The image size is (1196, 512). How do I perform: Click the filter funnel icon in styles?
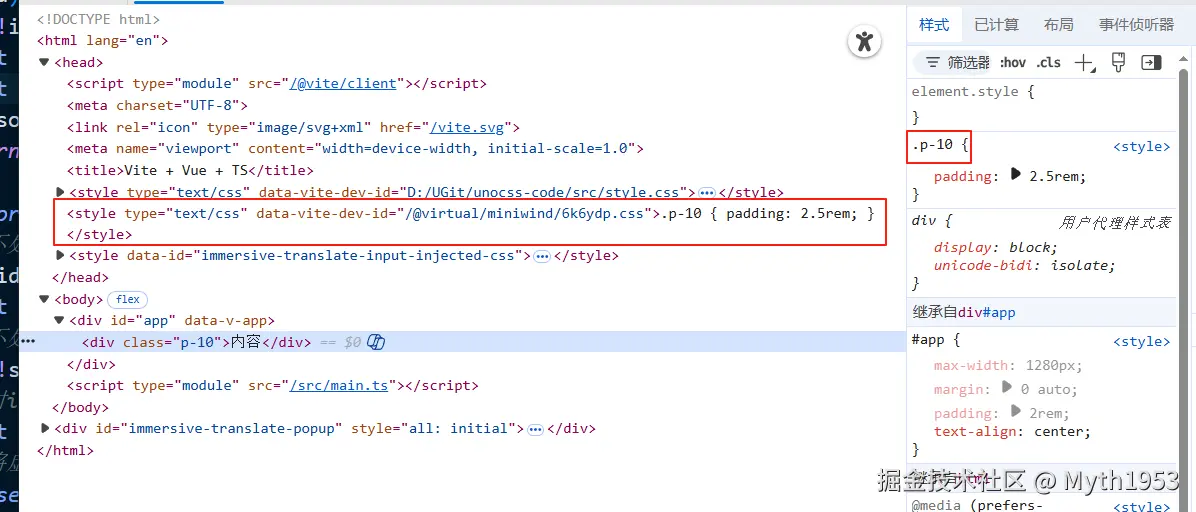(932, 63)
